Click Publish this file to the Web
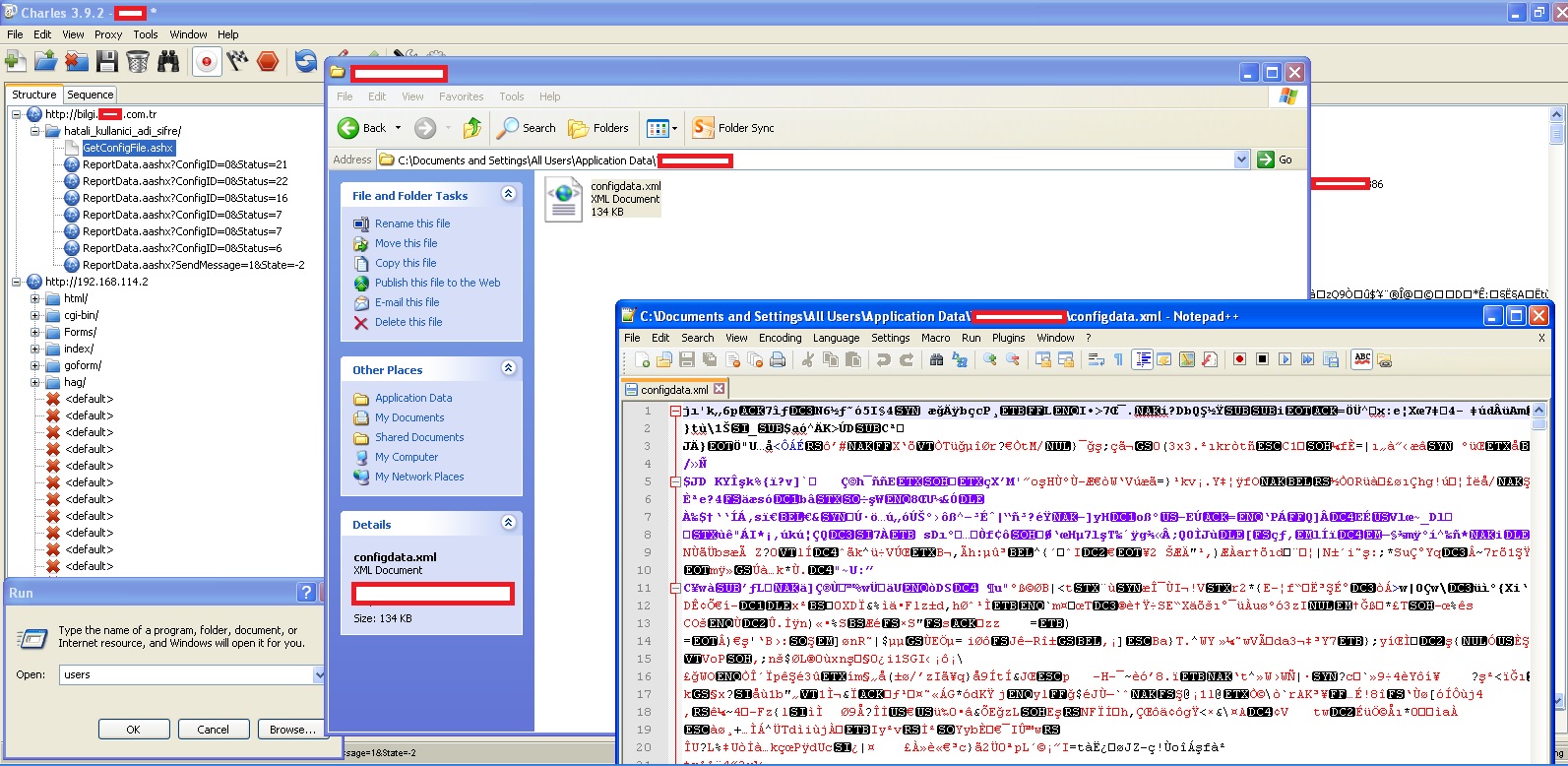Image resolution: width=1568 pixels, height=766 pixels. click(437, 283)
